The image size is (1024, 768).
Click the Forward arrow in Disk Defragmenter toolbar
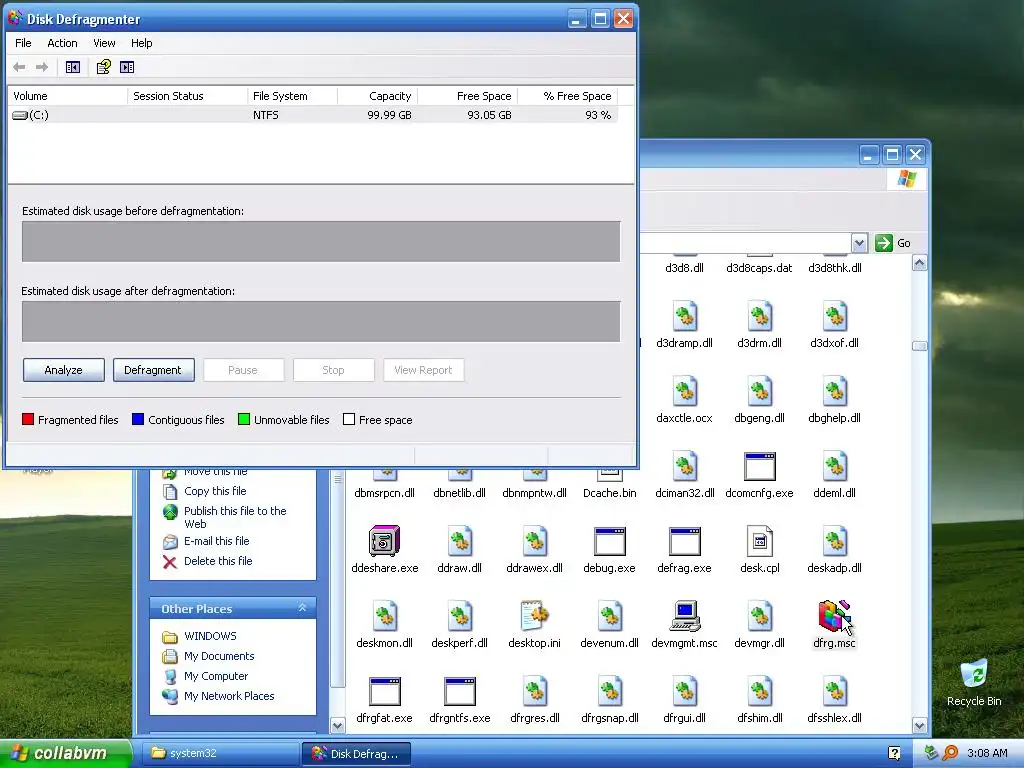pyautogui.click(x=42, y=67)
